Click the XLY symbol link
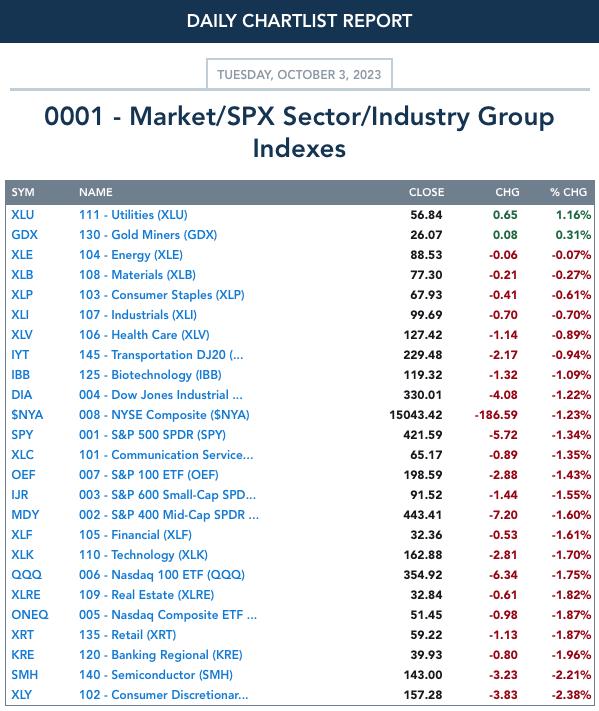Image resolution: width=599 pixels, height=711 pixels. point(22,694)
